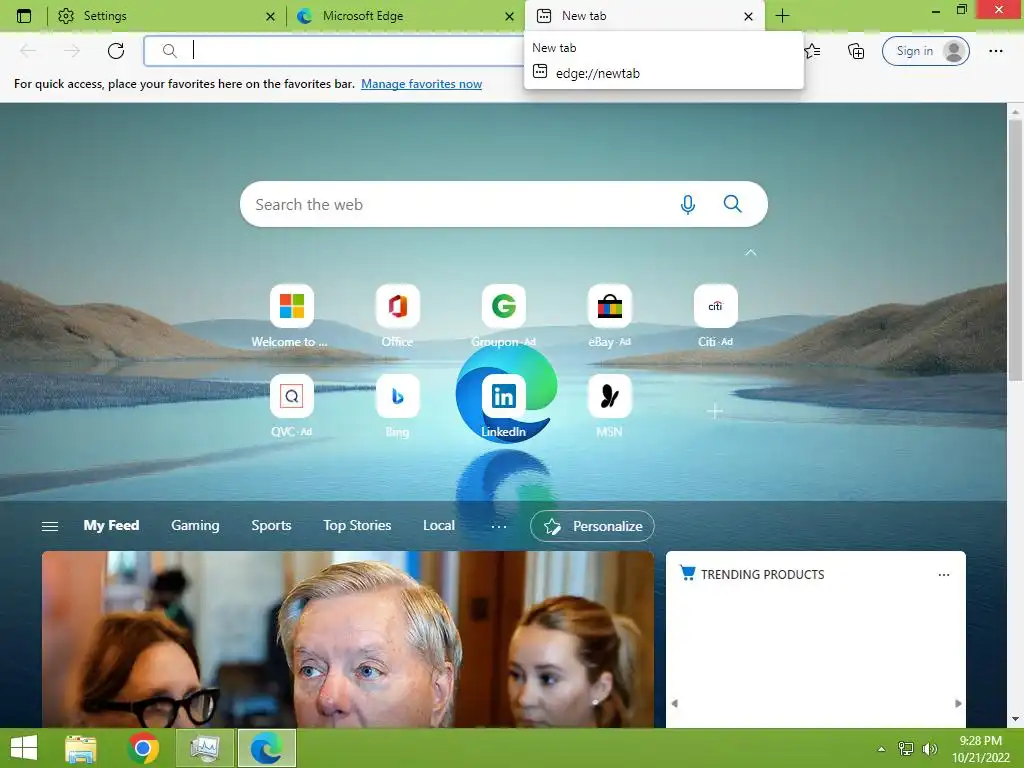Open the Welcome to quick link tile
Screen dimensions: 1024x768
click(291, 316)
